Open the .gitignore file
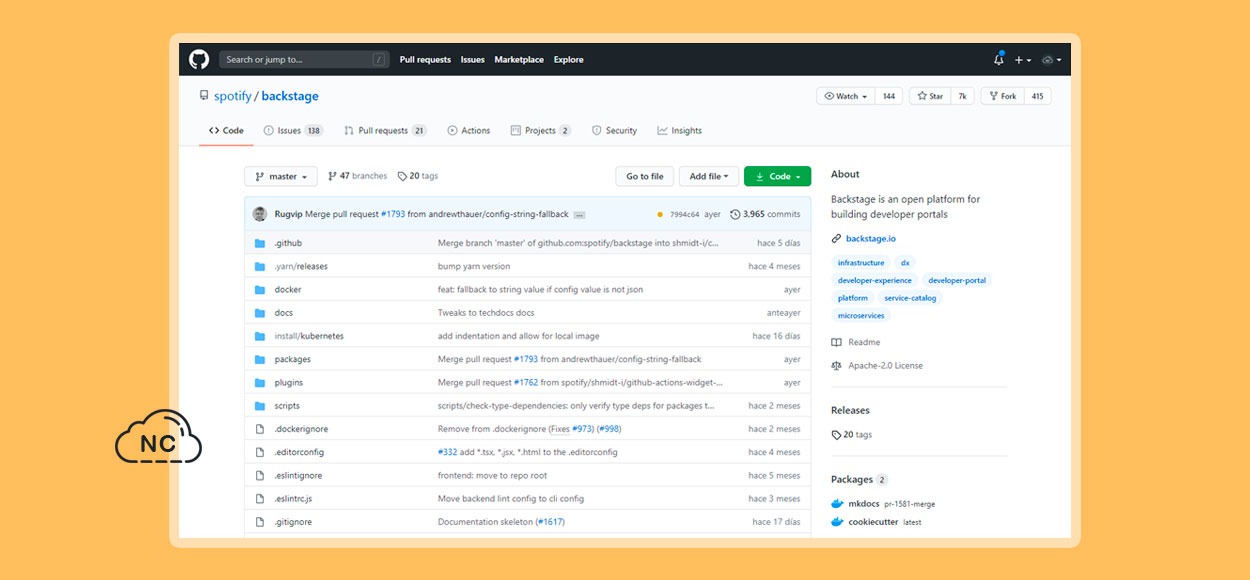The image size is (1250, 580). coord(293,522)
